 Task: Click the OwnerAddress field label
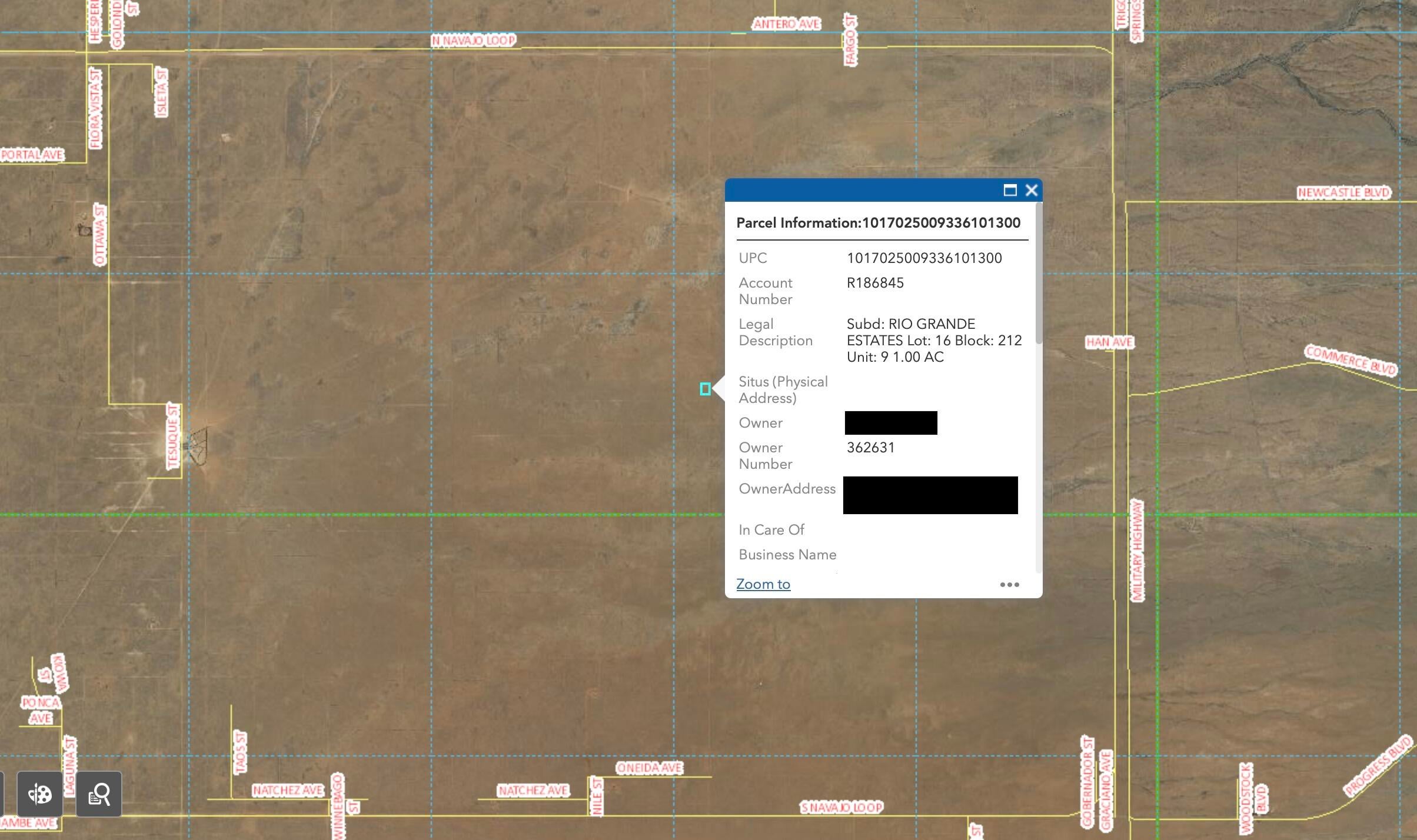click(x=787, y=489)
